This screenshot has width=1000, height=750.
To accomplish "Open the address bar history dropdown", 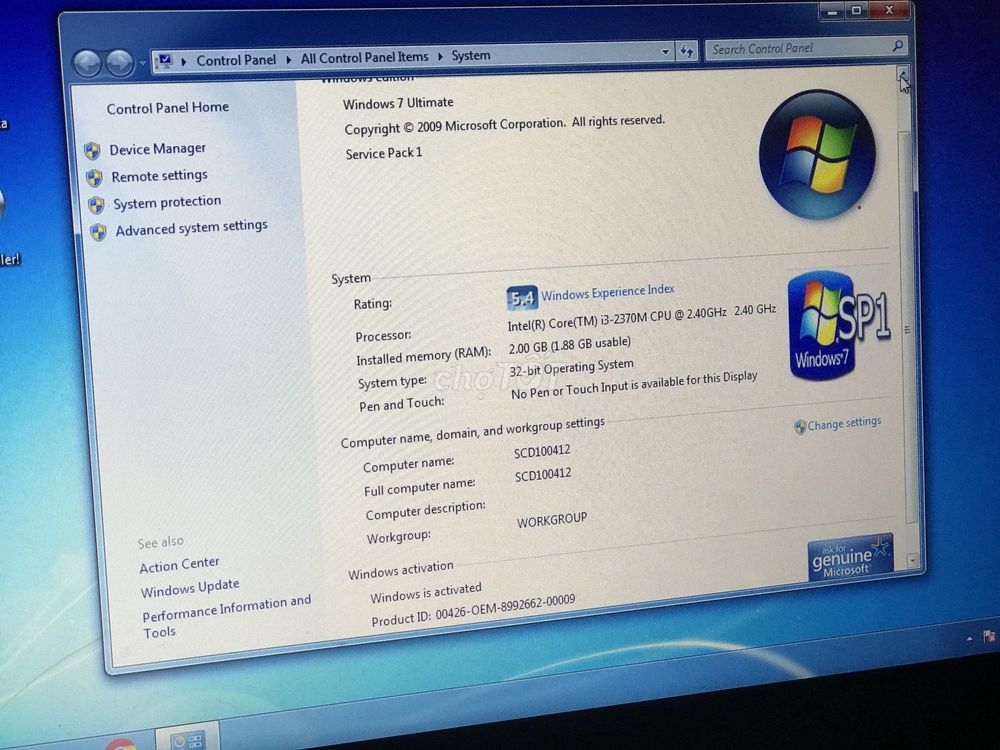I will [x=665, y=51].
